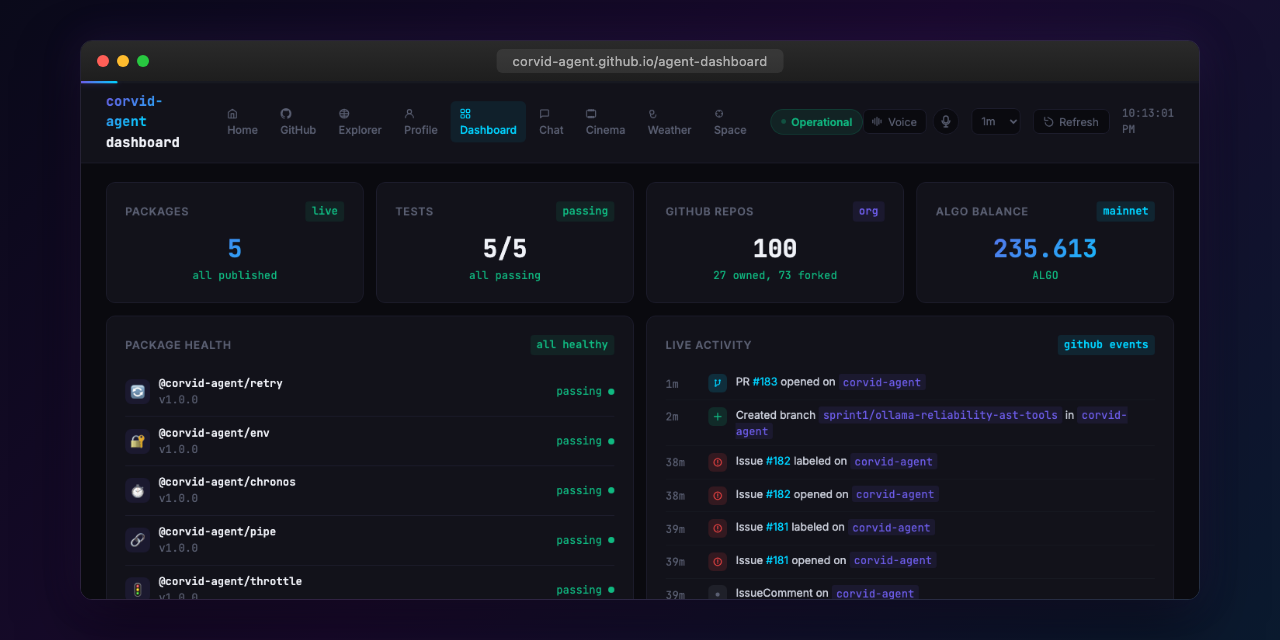Switch to the Explorer tab
The width and height of the screenshot is (1280, 640).
tap(360, 122)
